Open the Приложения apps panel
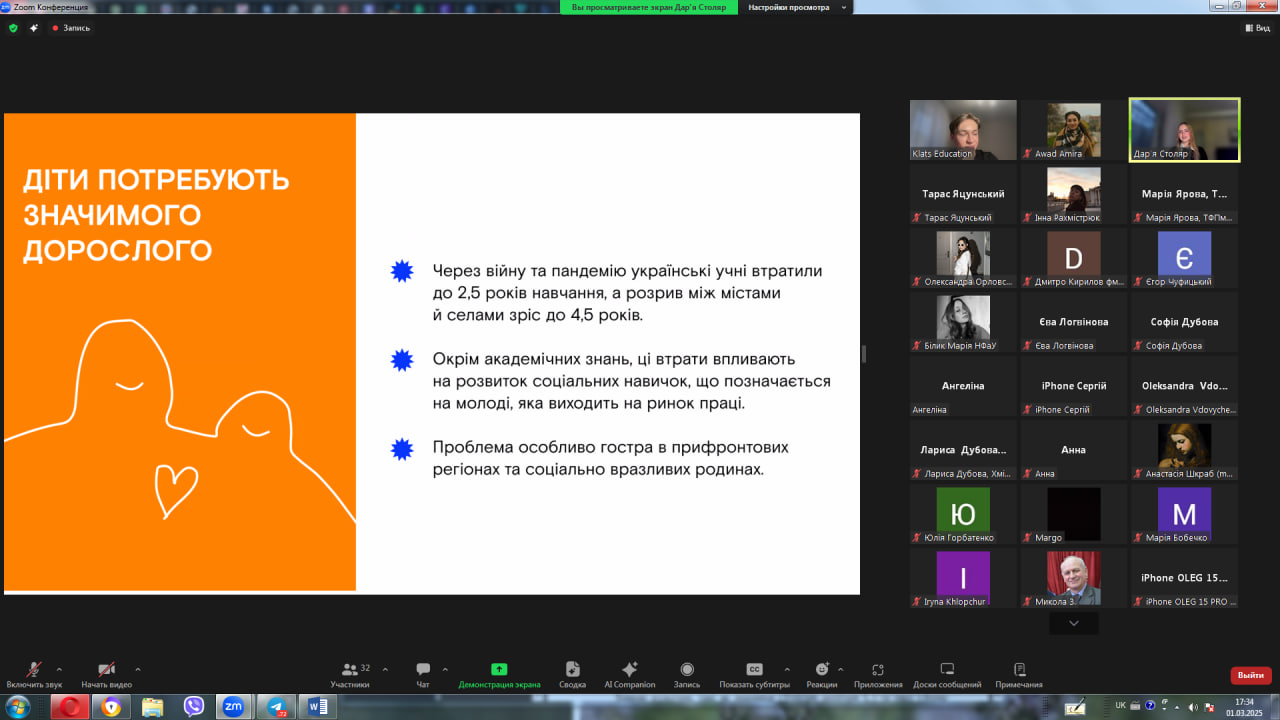The width and height of the screenshot is (1280, 720). (878, 675)
